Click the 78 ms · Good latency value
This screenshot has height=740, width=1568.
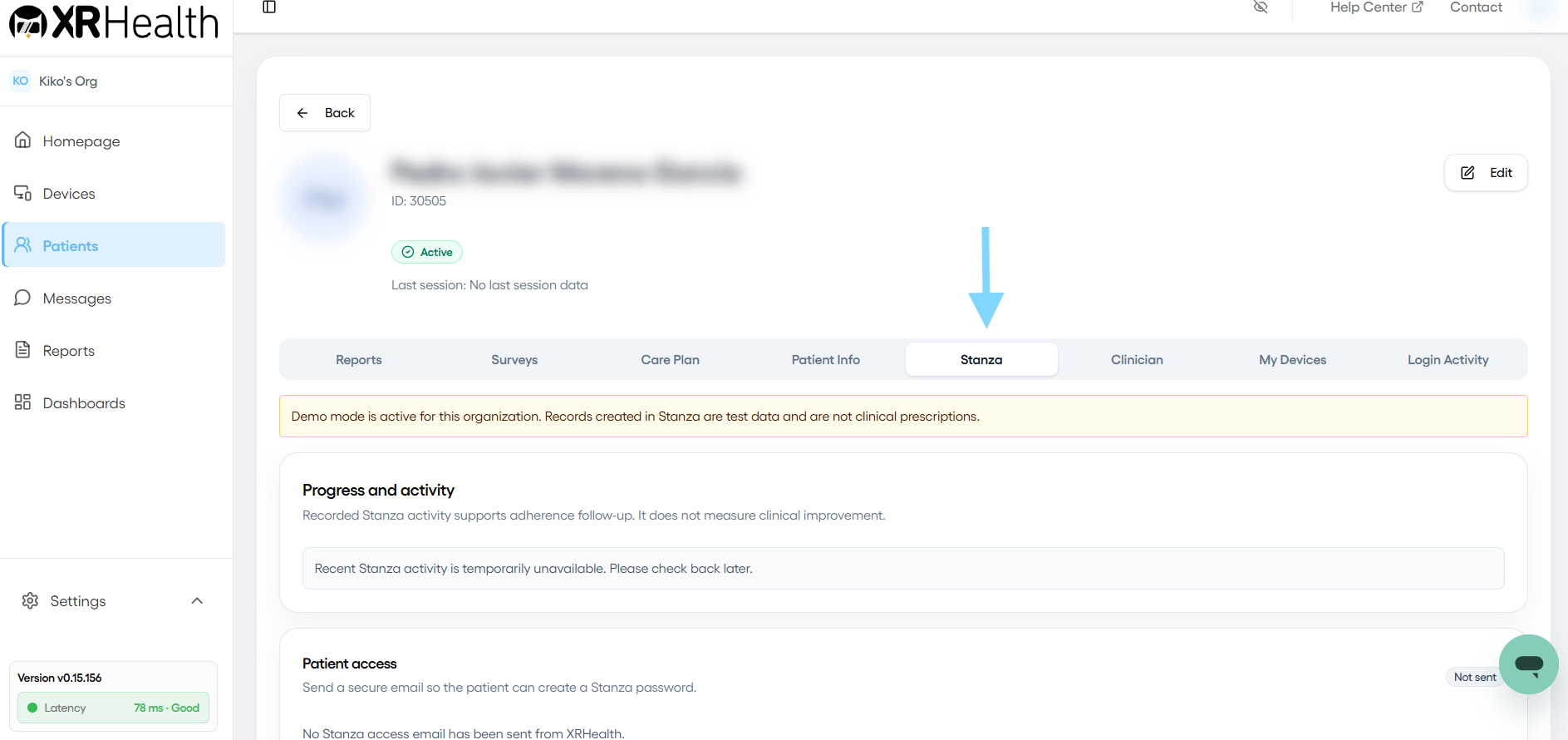167,708
